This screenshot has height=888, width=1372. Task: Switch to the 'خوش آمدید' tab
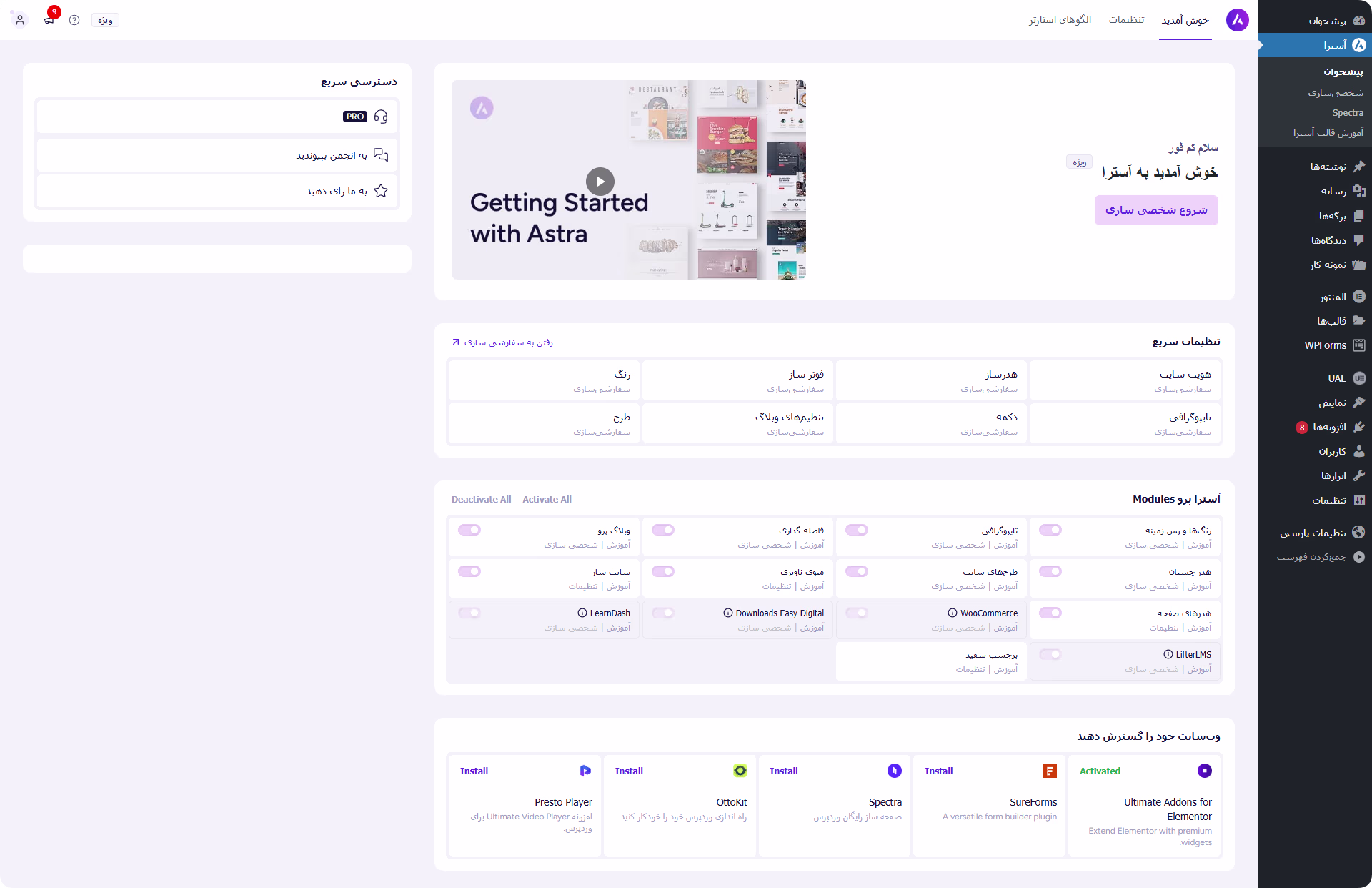pyautogui.click(x=1185, y=20)
